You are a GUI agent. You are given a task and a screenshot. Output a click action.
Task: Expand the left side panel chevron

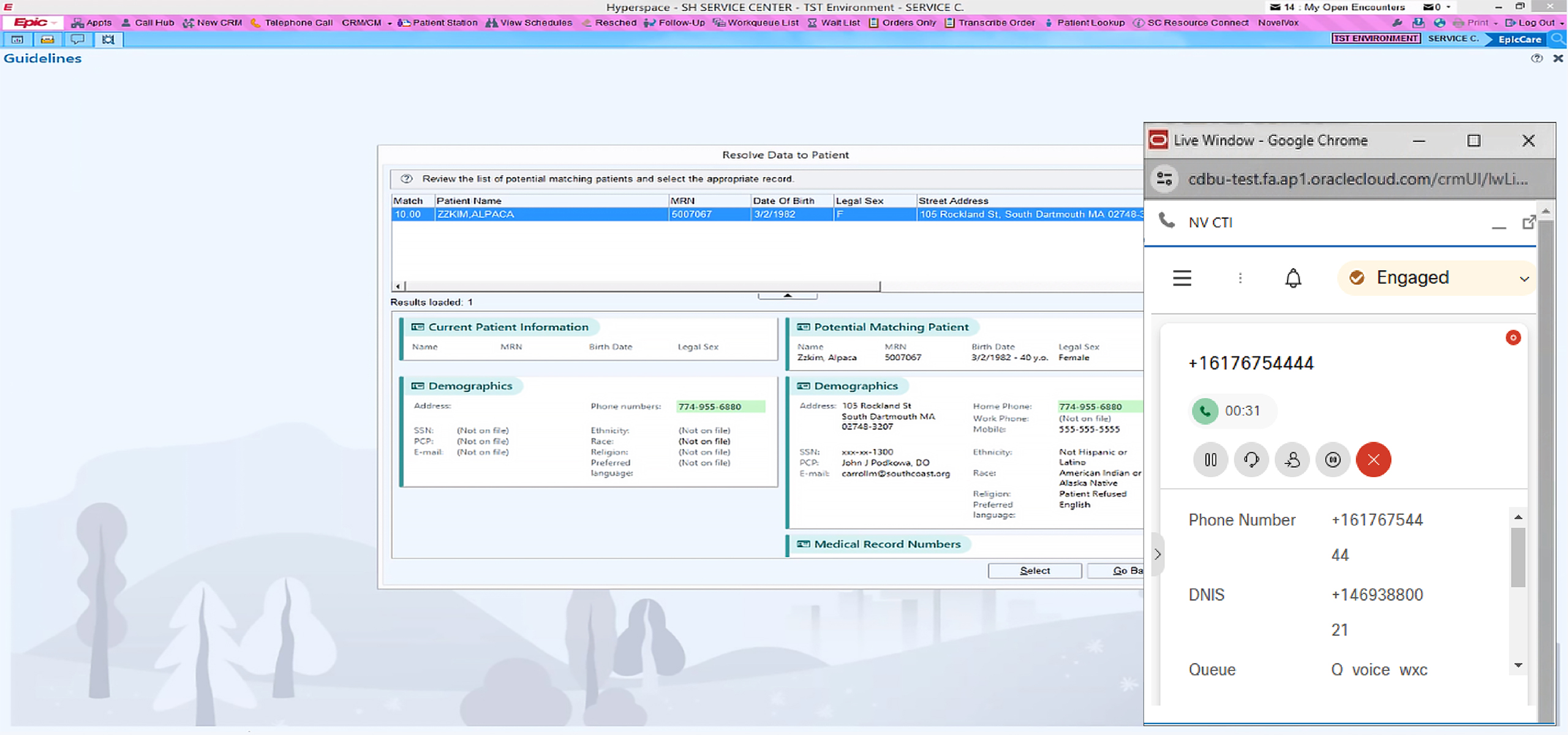(1157, 554)
